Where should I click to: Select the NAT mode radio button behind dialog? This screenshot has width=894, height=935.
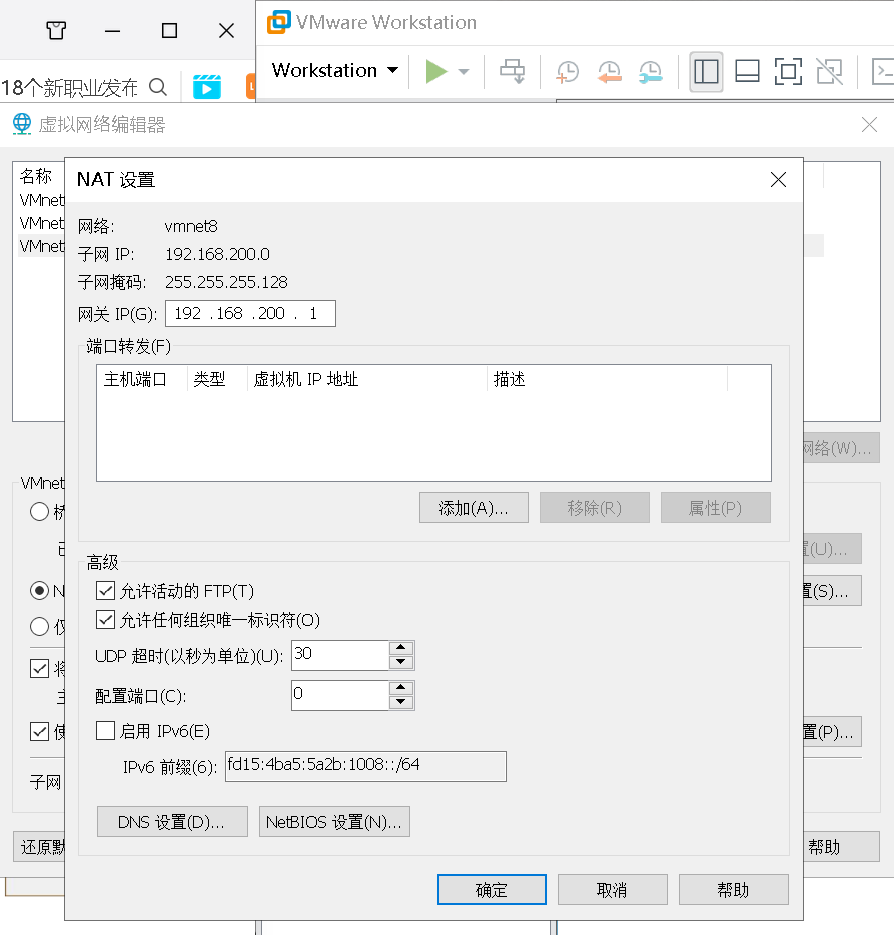click(x=39, y=591)
